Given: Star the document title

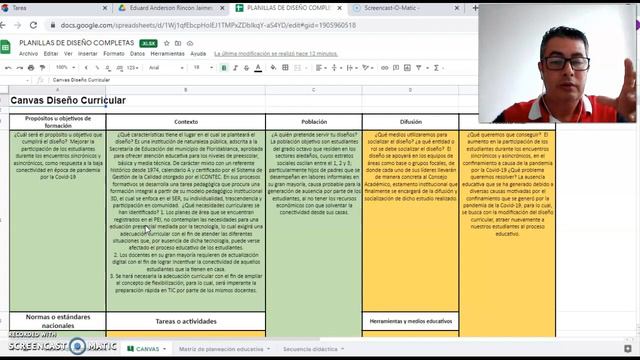Looking at the screenshot, I should coord(167,43).
